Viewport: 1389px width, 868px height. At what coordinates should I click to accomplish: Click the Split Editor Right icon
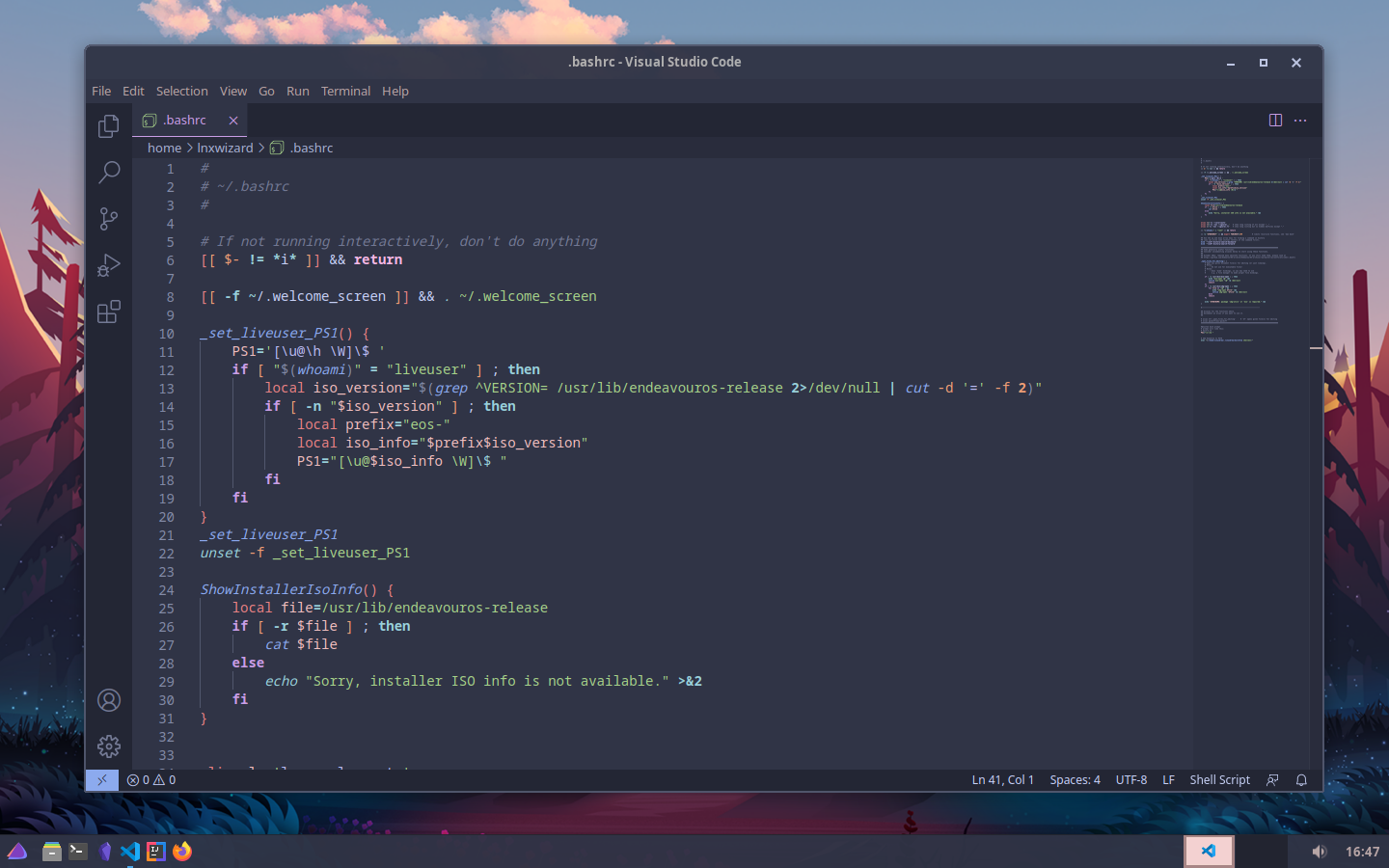[x=1275, y=121]
